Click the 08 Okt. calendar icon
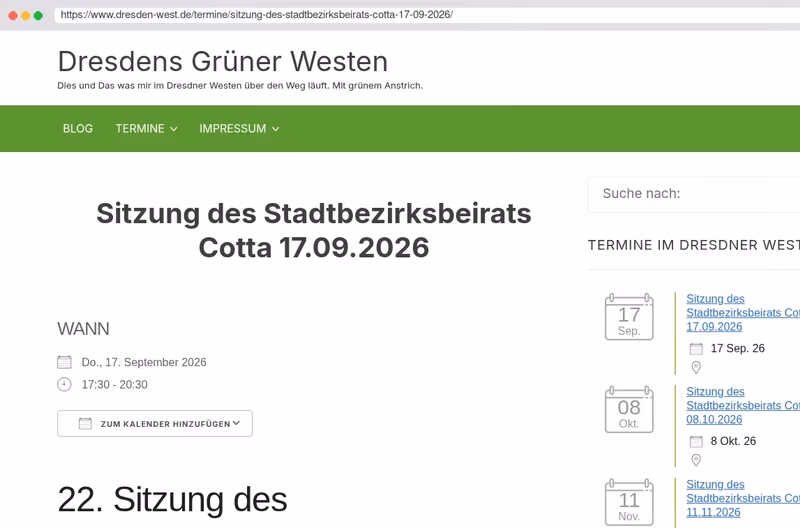 pyautogui.click(x=629, y=410)
